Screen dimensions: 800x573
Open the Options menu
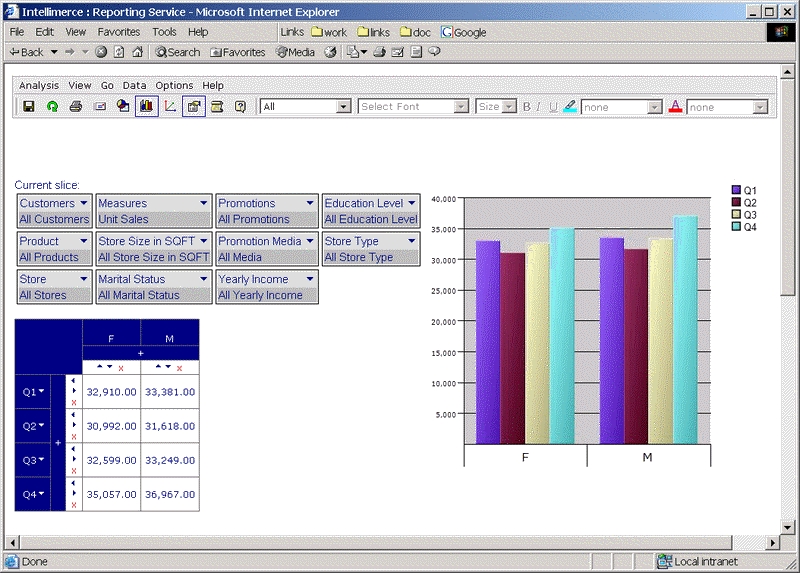(174, 85)
